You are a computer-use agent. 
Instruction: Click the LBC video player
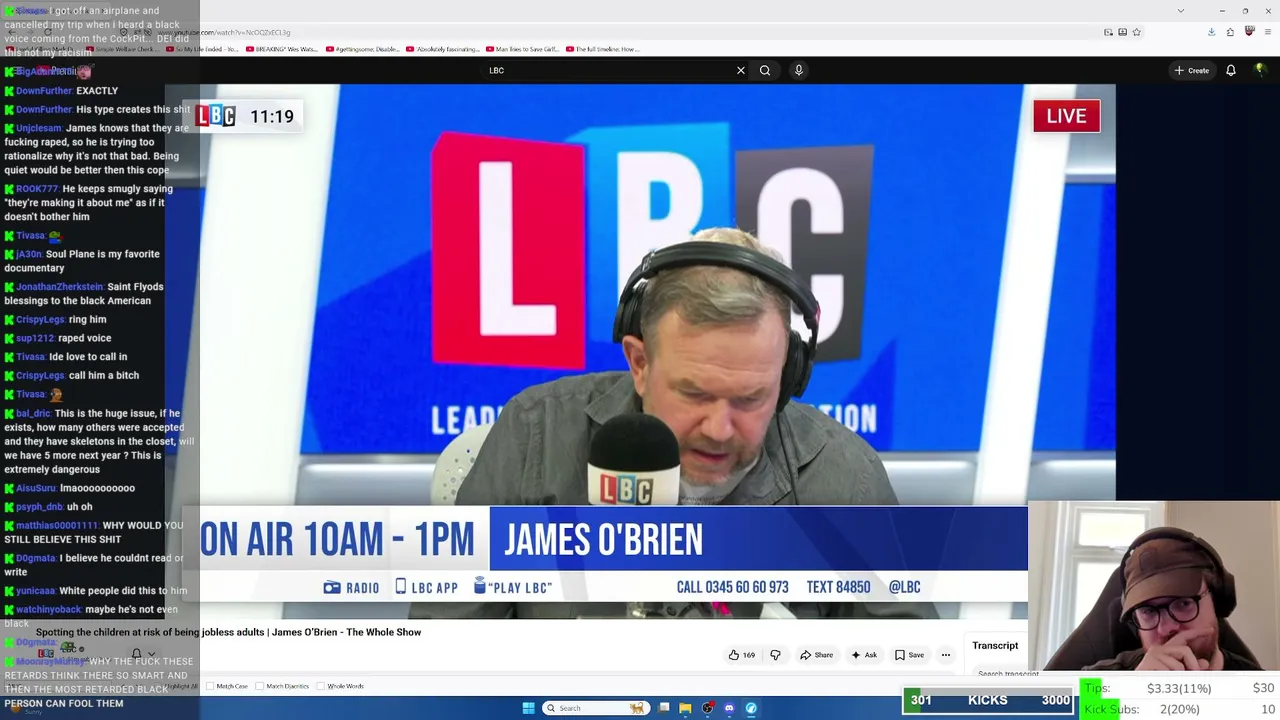[x=640, y=350]
